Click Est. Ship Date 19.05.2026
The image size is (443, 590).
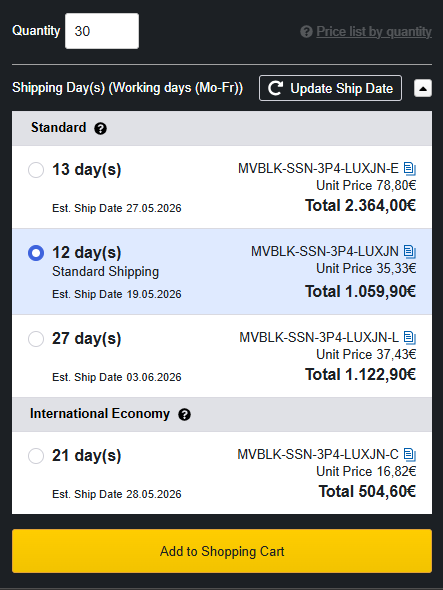tap(117, 294)
